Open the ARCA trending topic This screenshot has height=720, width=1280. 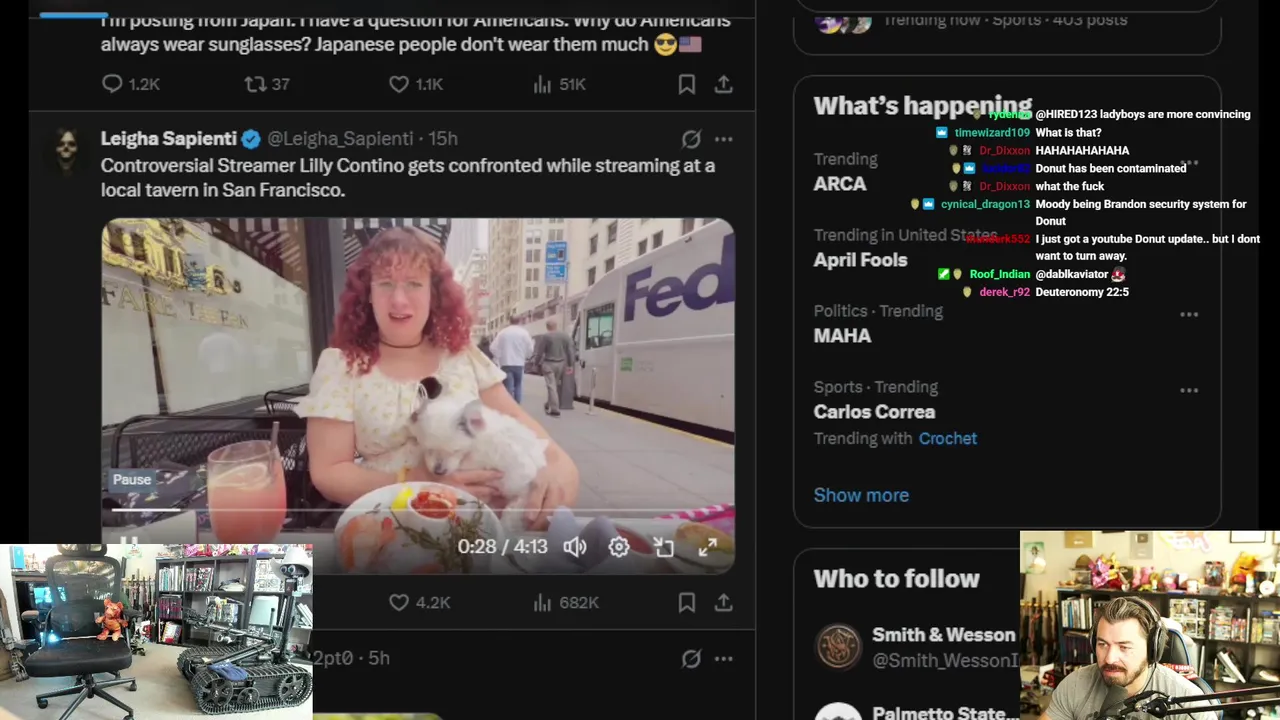pos(840,184)
